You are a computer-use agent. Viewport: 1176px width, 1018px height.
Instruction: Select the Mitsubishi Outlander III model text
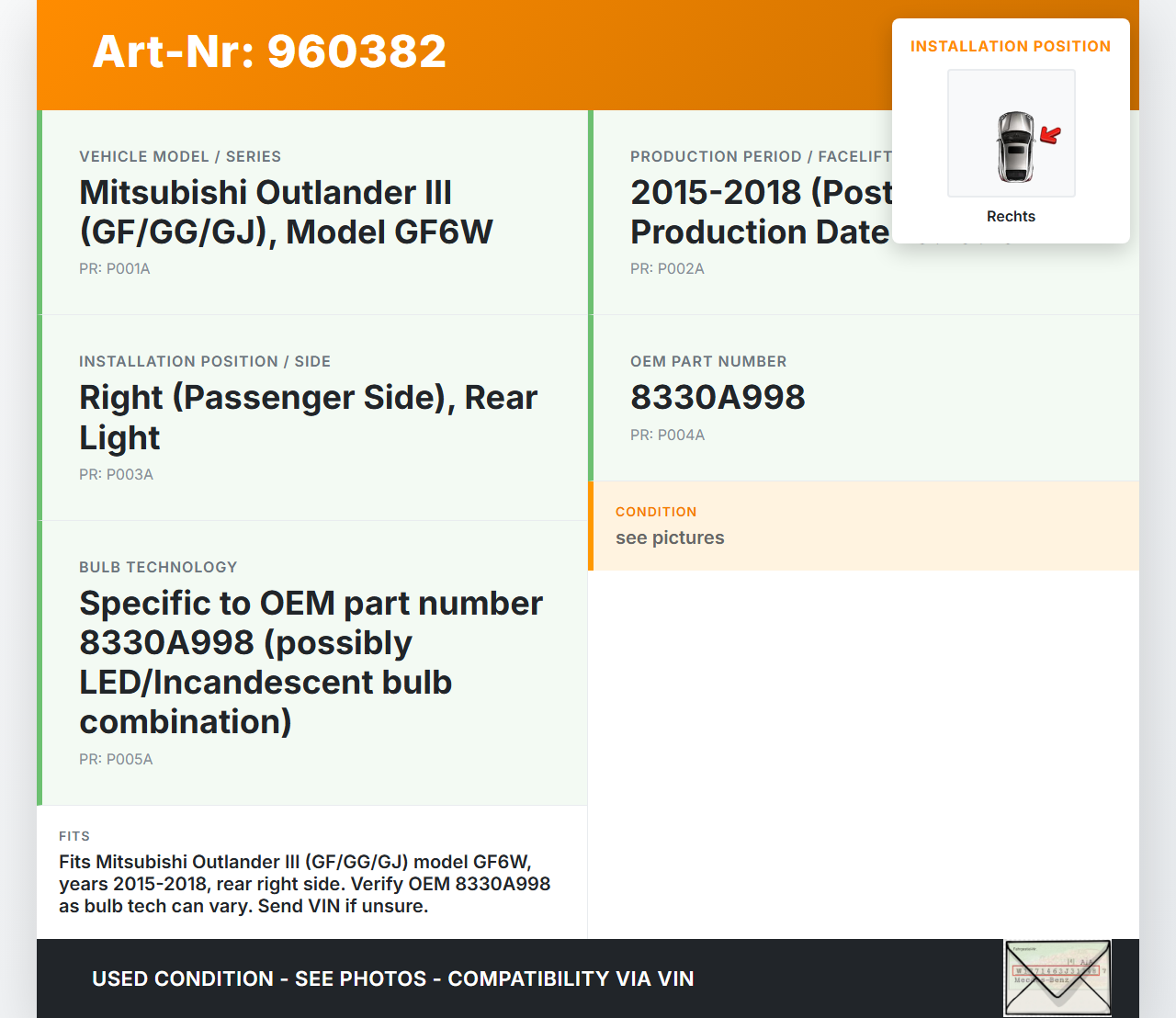pyautogui.click(x=286, y=212)
